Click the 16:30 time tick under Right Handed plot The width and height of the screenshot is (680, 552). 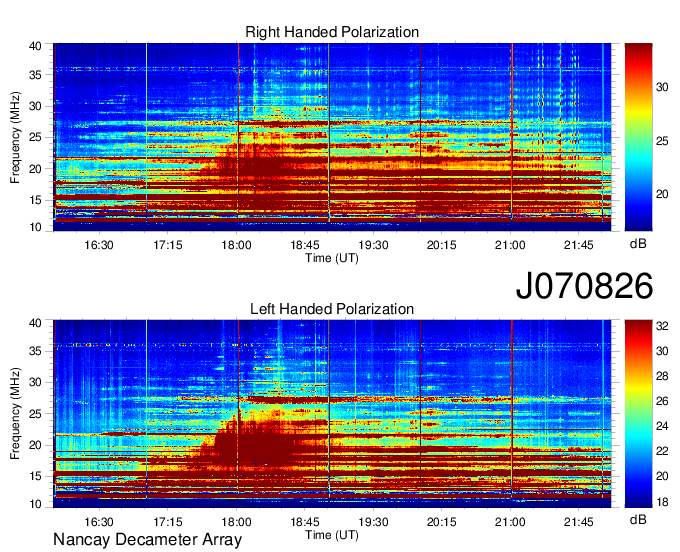[99, 245]
